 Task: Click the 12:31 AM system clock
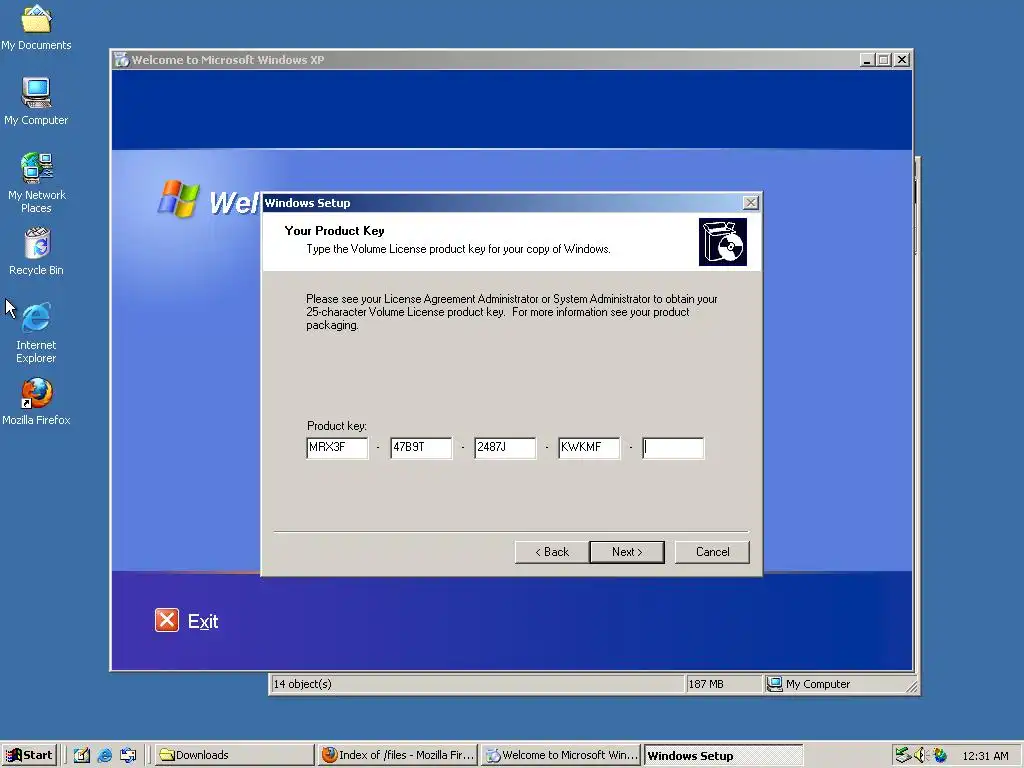pyautogui.click(x=985, y=756)
